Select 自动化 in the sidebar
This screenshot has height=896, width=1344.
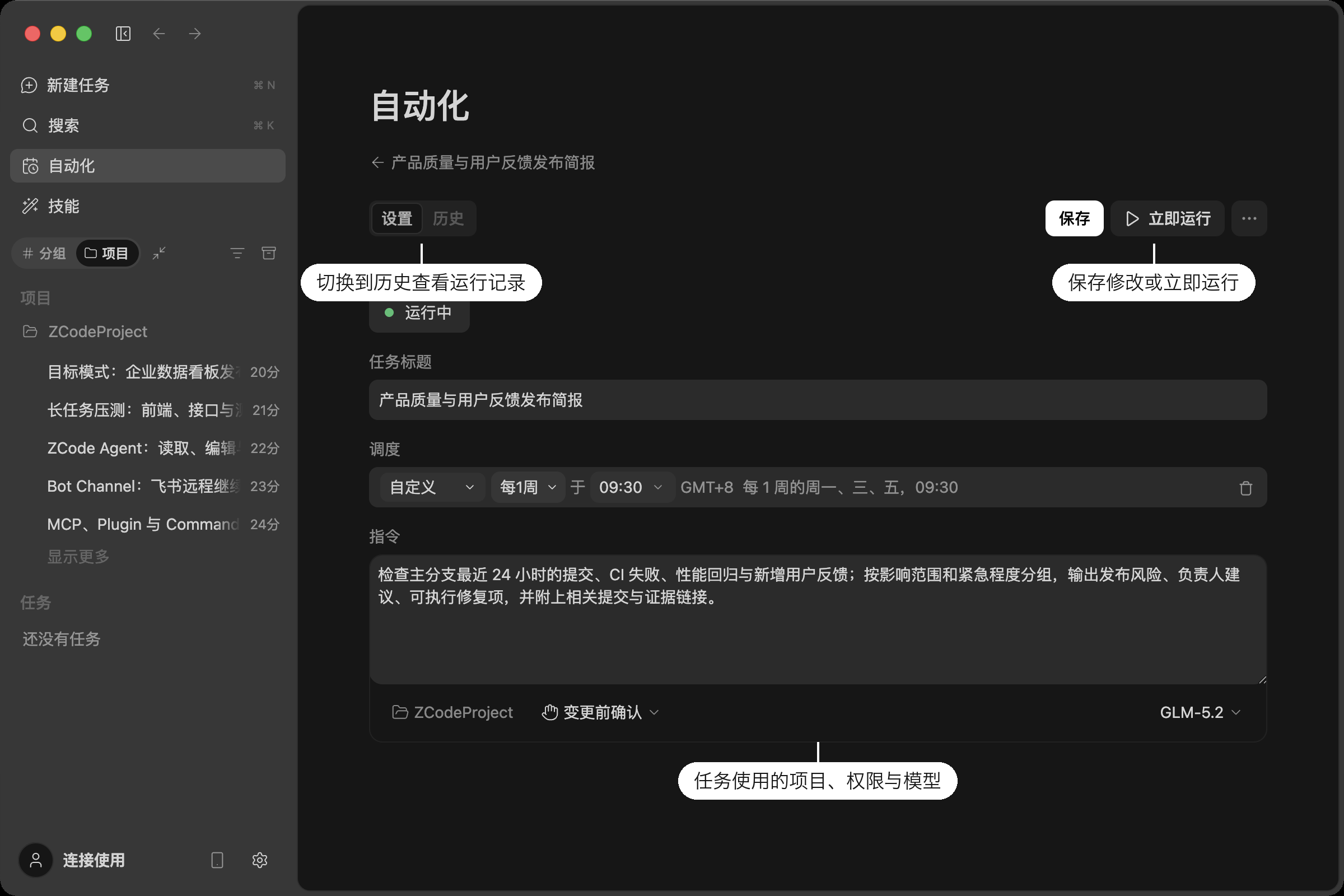[147, 166]
